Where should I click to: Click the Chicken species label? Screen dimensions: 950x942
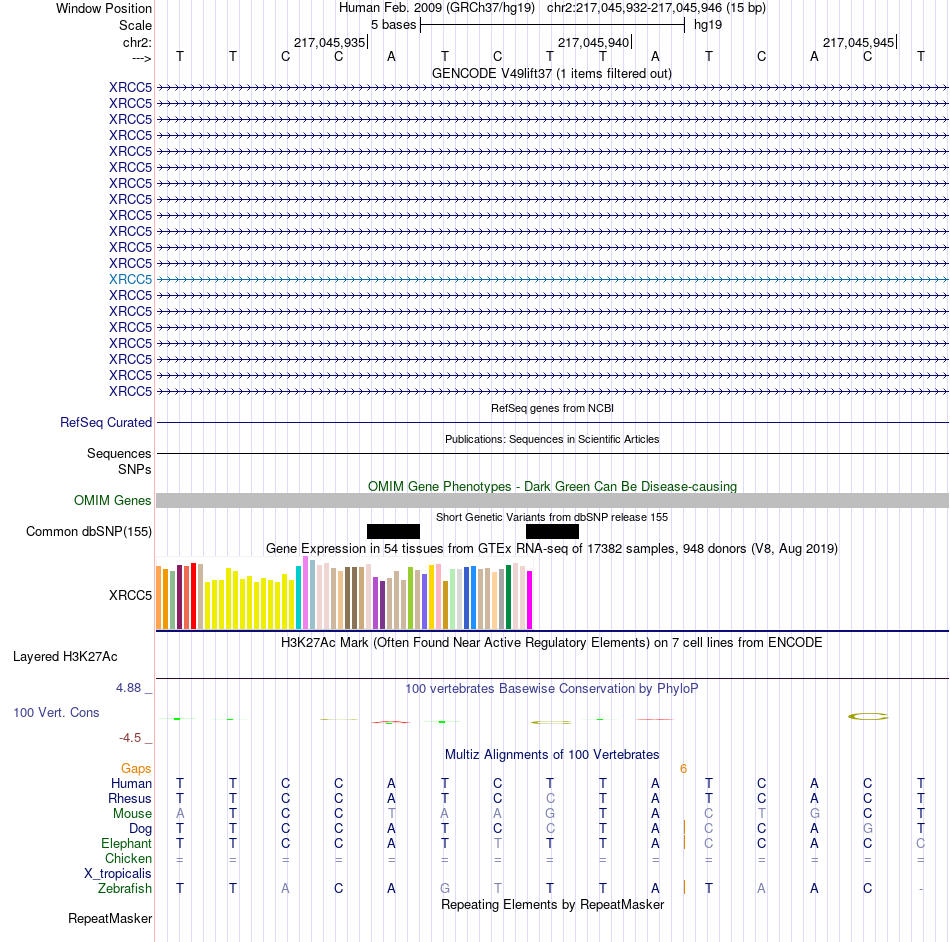(x=128, y=858)
